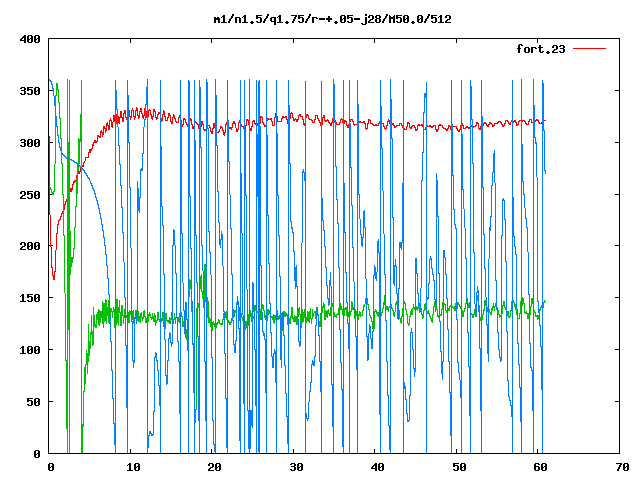Click y-axis label 150

[x=30, y=298]
